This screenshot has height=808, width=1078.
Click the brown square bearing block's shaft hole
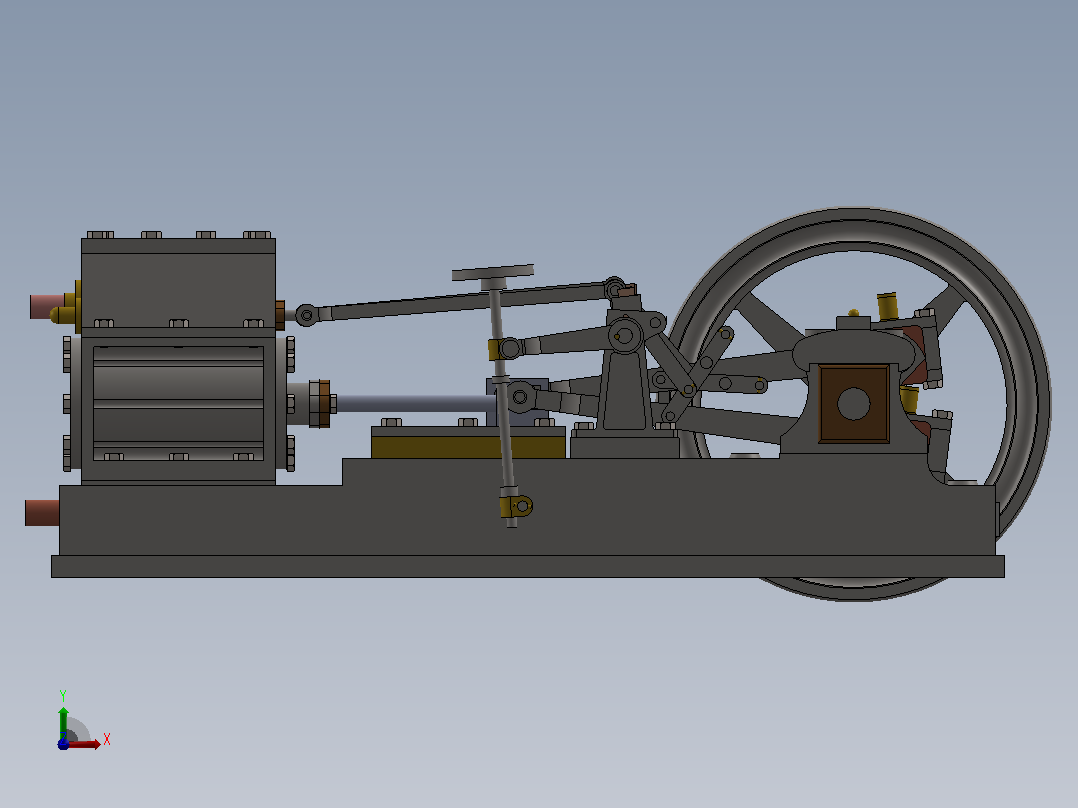(854, 404)
